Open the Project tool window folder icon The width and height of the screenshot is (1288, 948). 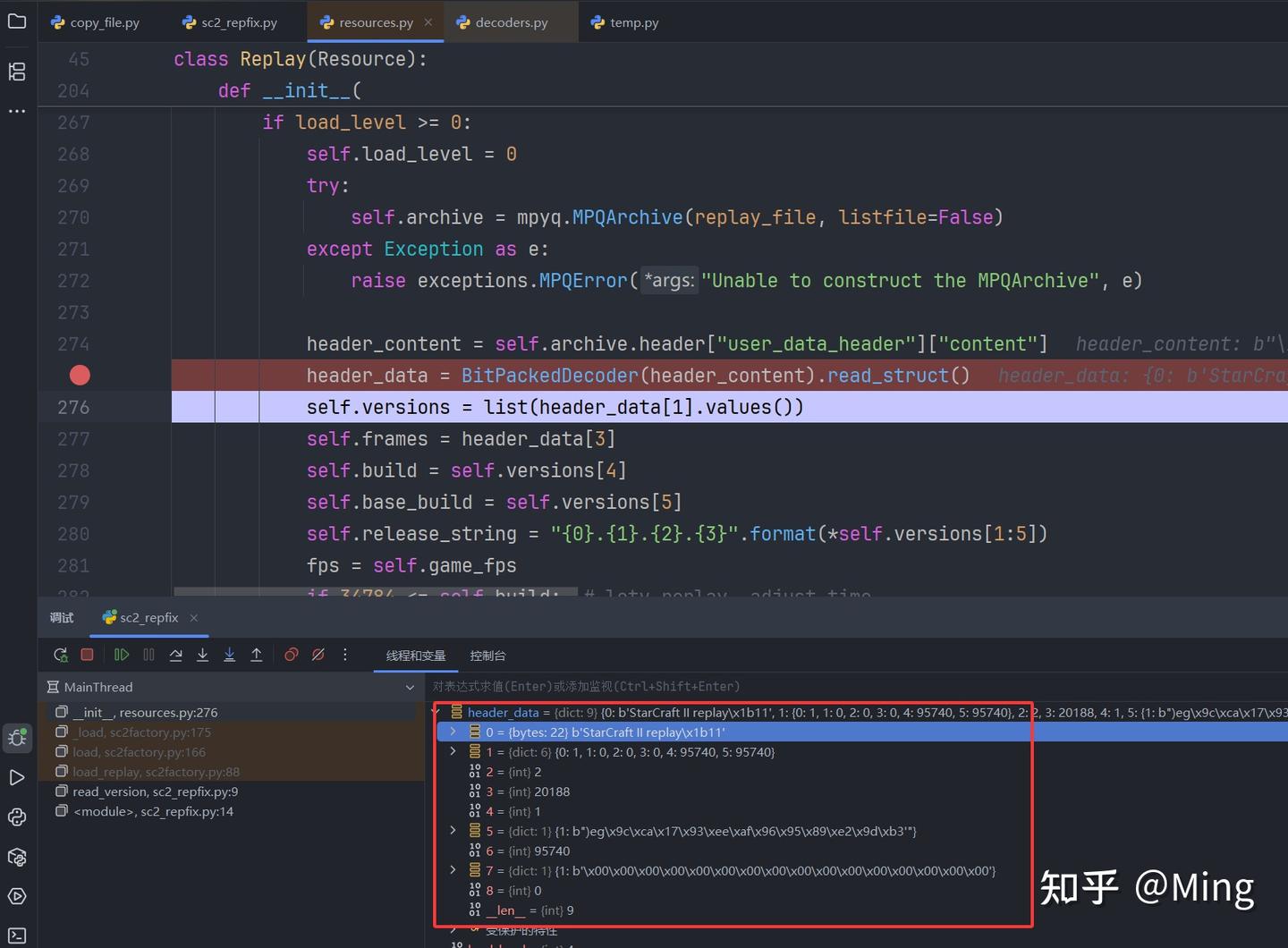click(x=17, y=21)
